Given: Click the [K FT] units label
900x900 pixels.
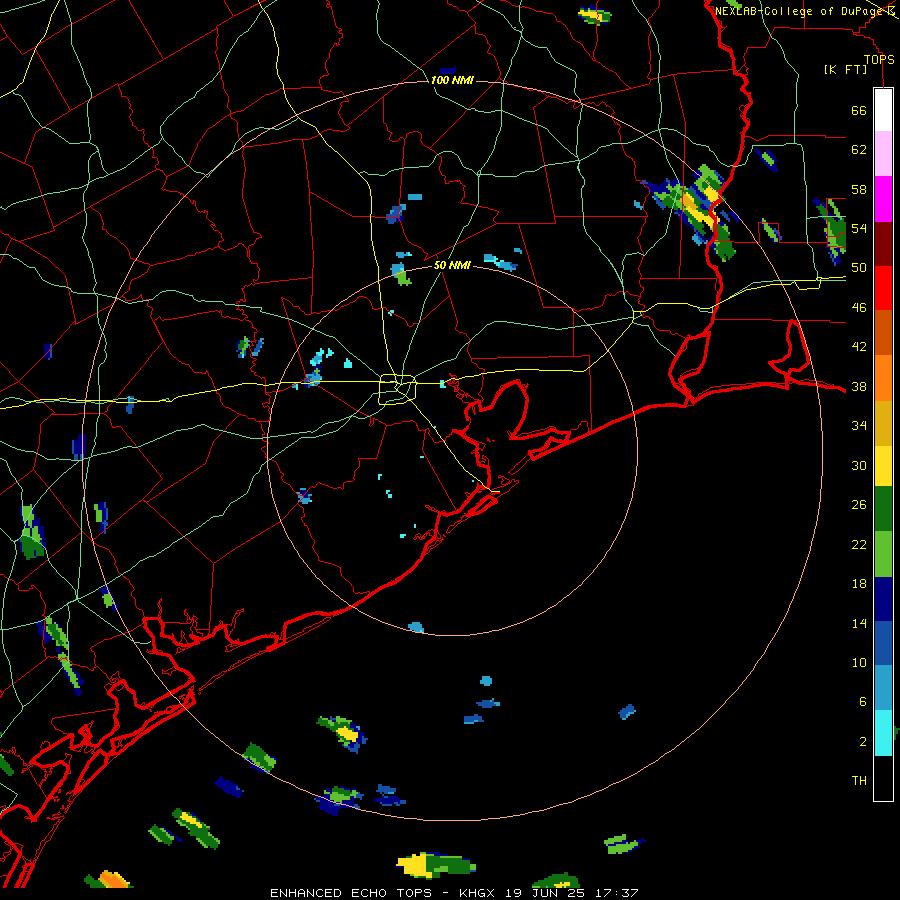Looking at the screenshot, I should coord(845,70).
